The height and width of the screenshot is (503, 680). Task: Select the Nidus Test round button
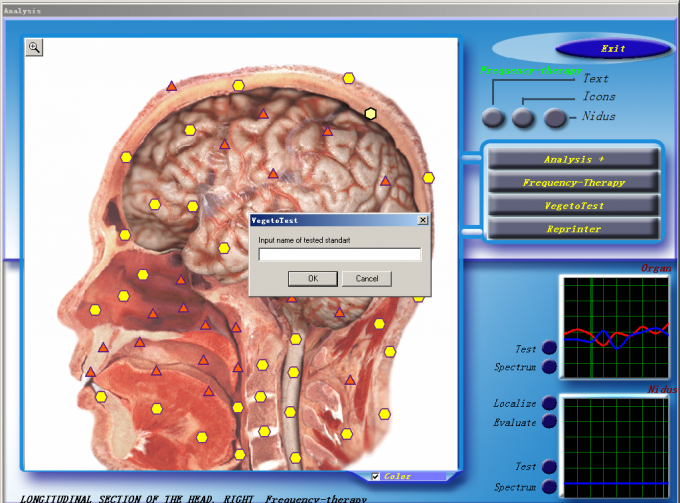click(549, 467)
